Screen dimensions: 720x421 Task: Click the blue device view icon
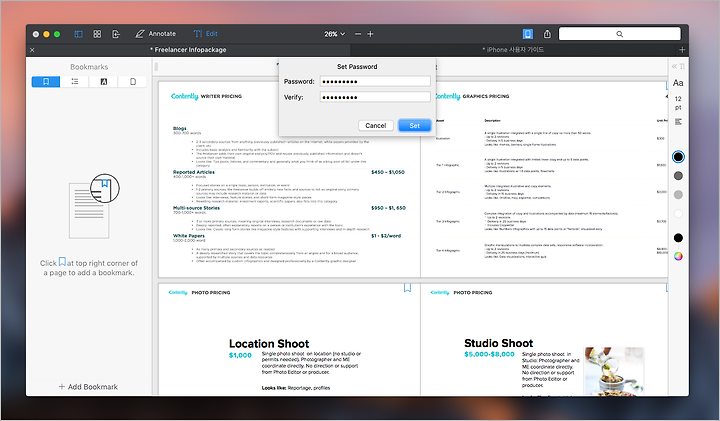pos(528,34)
